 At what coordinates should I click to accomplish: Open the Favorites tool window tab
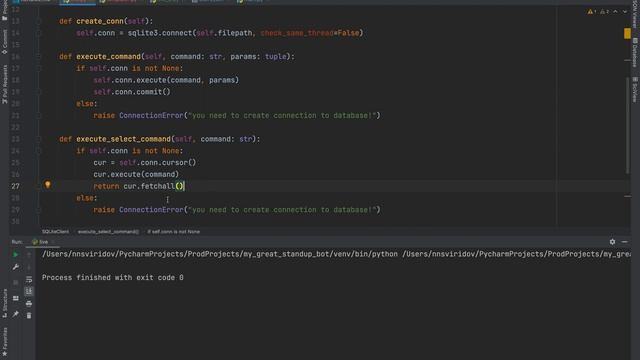(4, 342)
